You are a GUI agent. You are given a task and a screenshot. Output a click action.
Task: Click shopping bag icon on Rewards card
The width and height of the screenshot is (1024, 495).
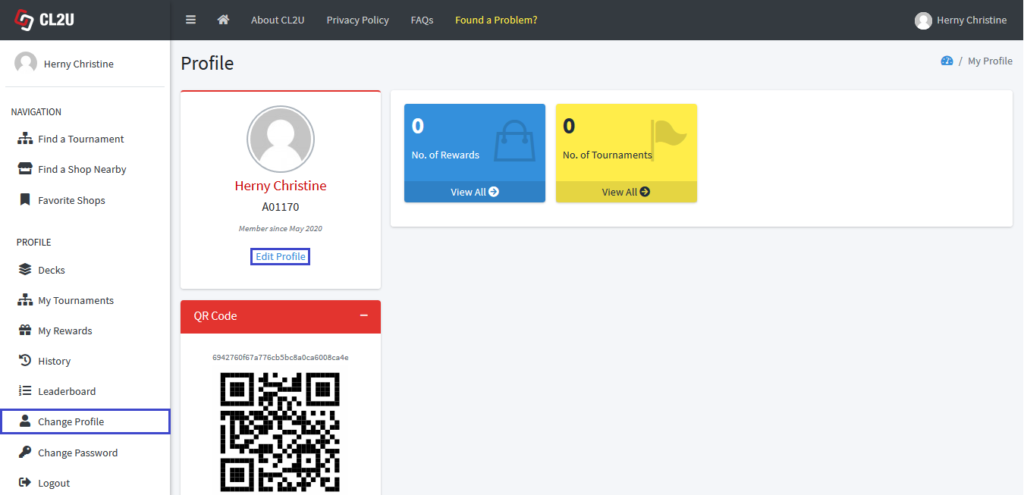coord(515,140)
